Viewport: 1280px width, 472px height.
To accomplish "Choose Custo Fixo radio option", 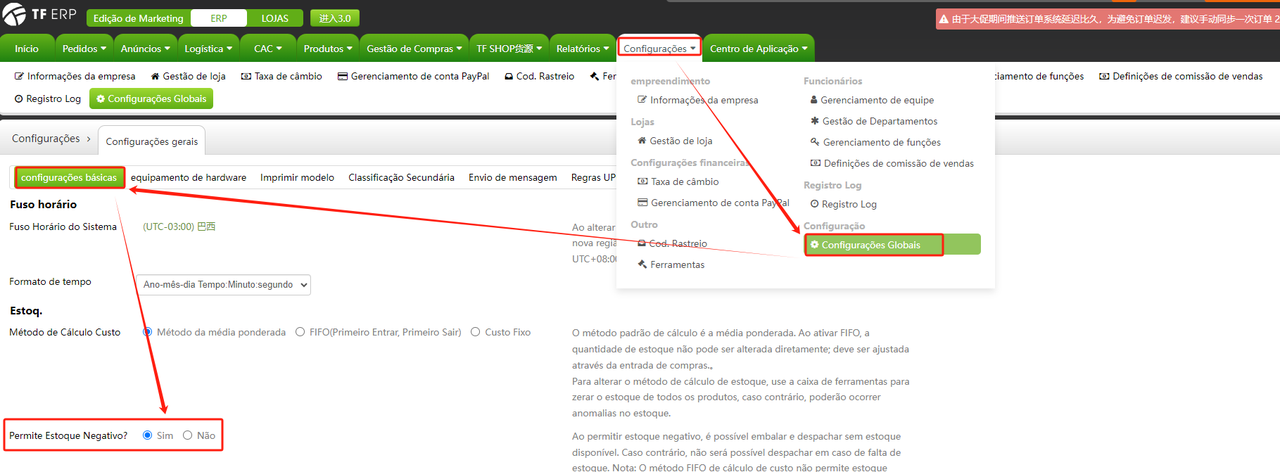I will (x=475, y=332).
